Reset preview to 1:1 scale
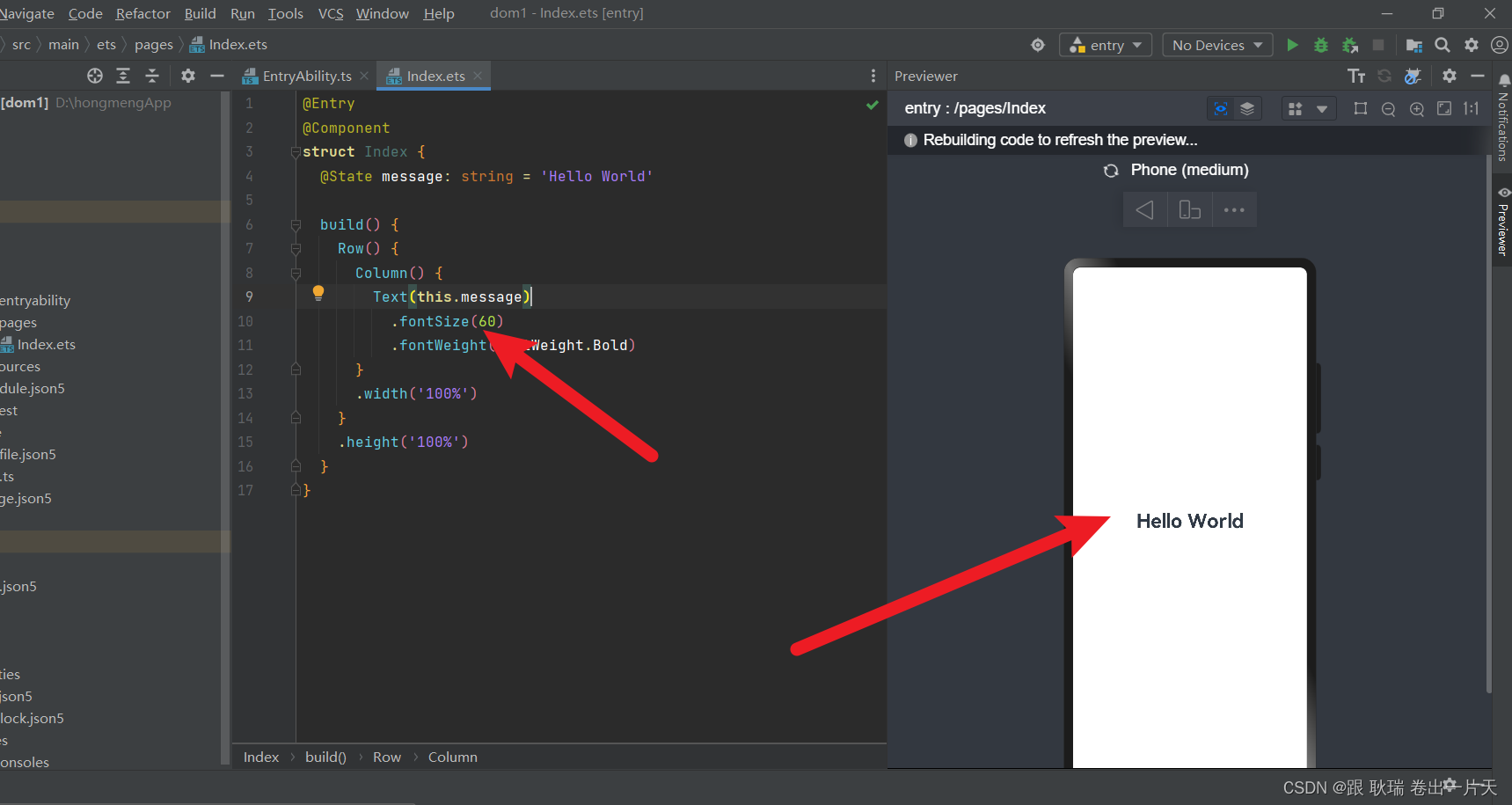The width and height of the screenshot is (1512, 805). (1472, 108)
